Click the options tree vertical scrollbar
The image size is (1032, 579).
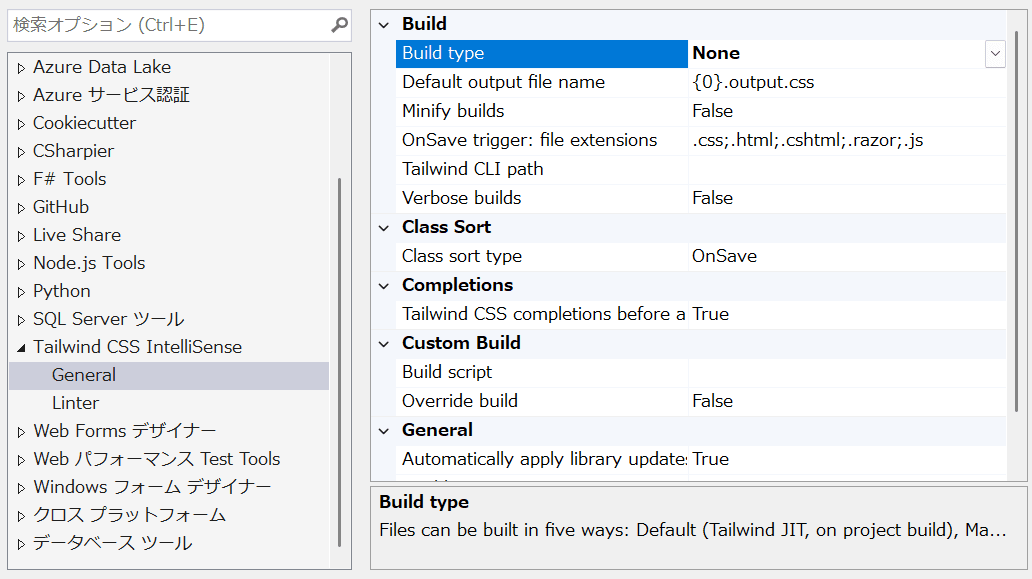point(340,360)
